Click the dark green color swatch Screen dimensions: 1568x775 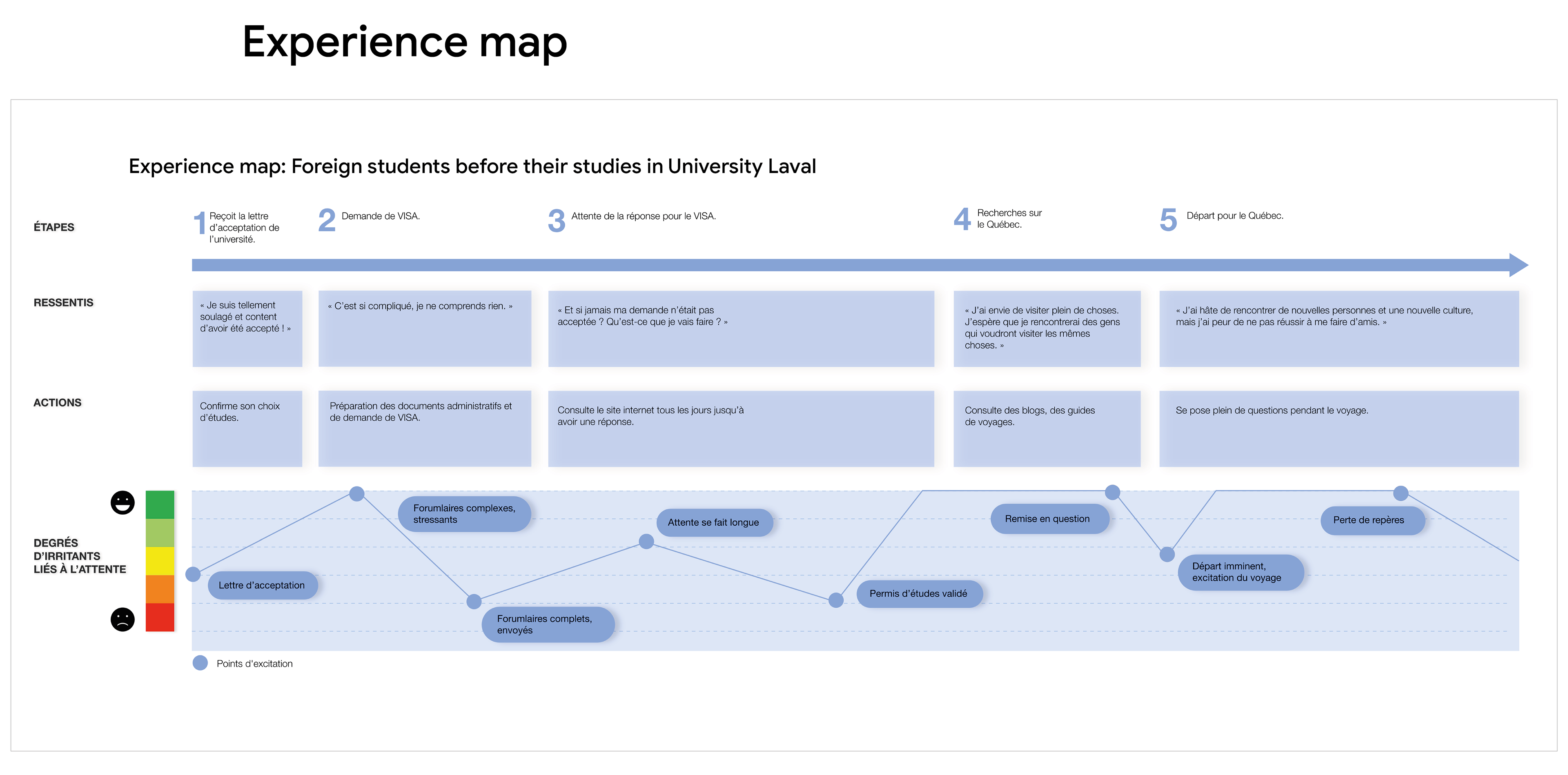click(160, 504)
